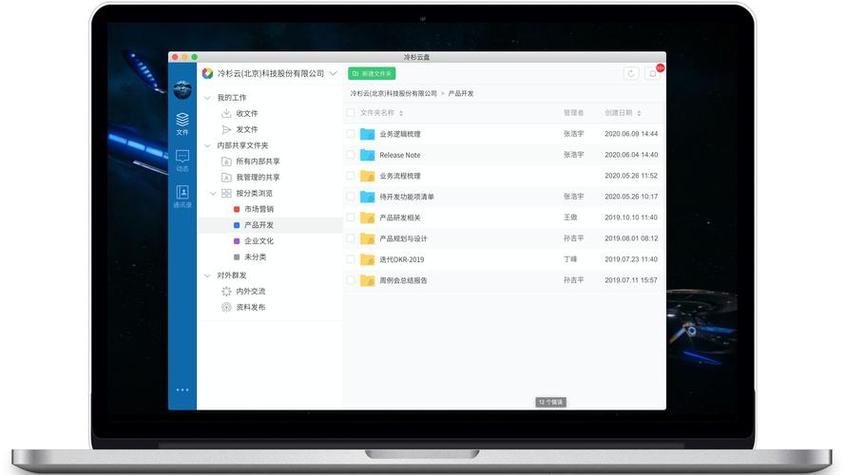Tick the checkbox for 业务流程梳理 row
This screenshot has height=475, width=845.
[x=350, y=176]
